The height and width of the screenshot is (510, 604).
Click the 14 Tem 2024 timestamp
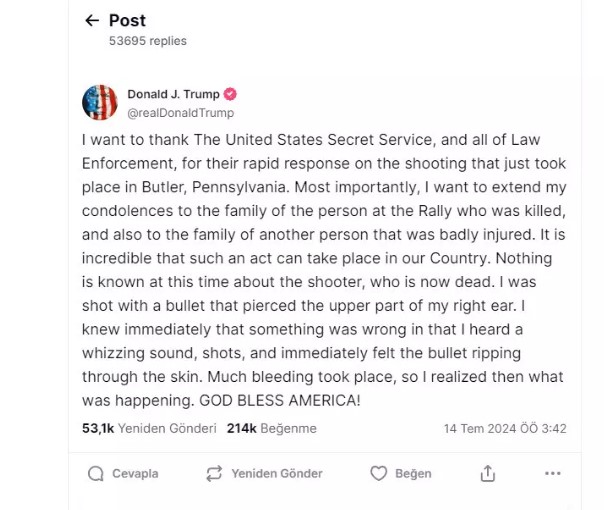click(x=505, y=428)
